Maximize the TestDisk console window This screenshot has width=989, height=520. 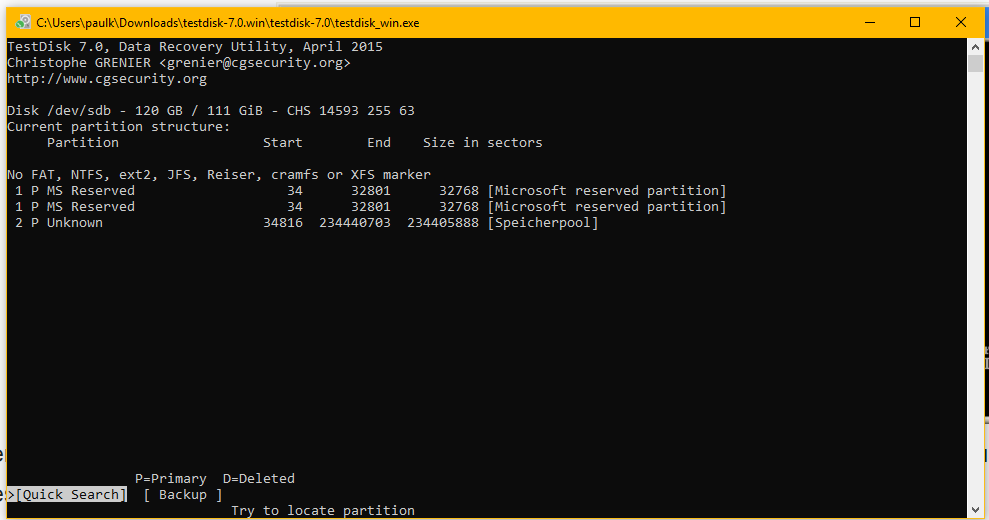pyautogui.click(x=915, y=23)
